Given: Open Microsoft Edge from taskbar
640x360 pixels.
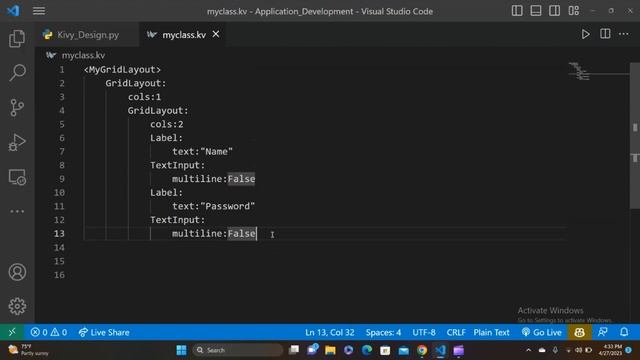Looking at the screenshot, I should tap(367, 350).
